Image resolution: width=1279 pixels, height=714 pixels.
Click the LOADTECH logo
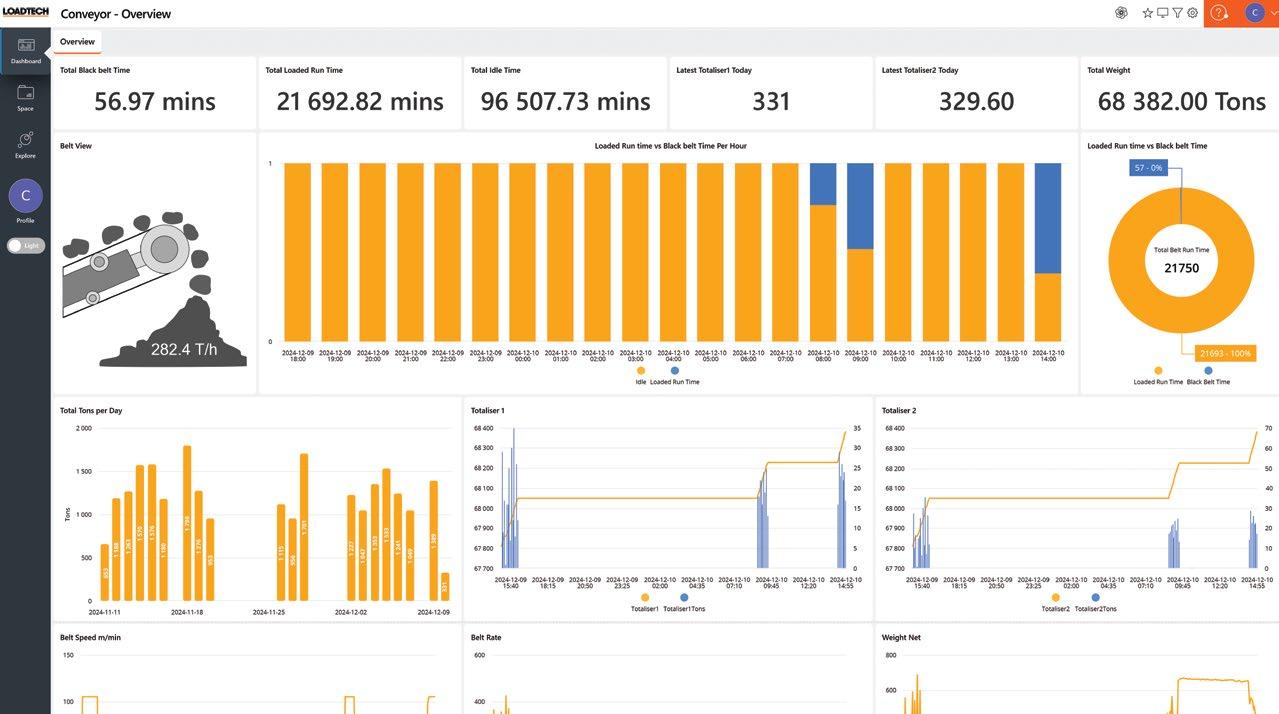[24, 13]
